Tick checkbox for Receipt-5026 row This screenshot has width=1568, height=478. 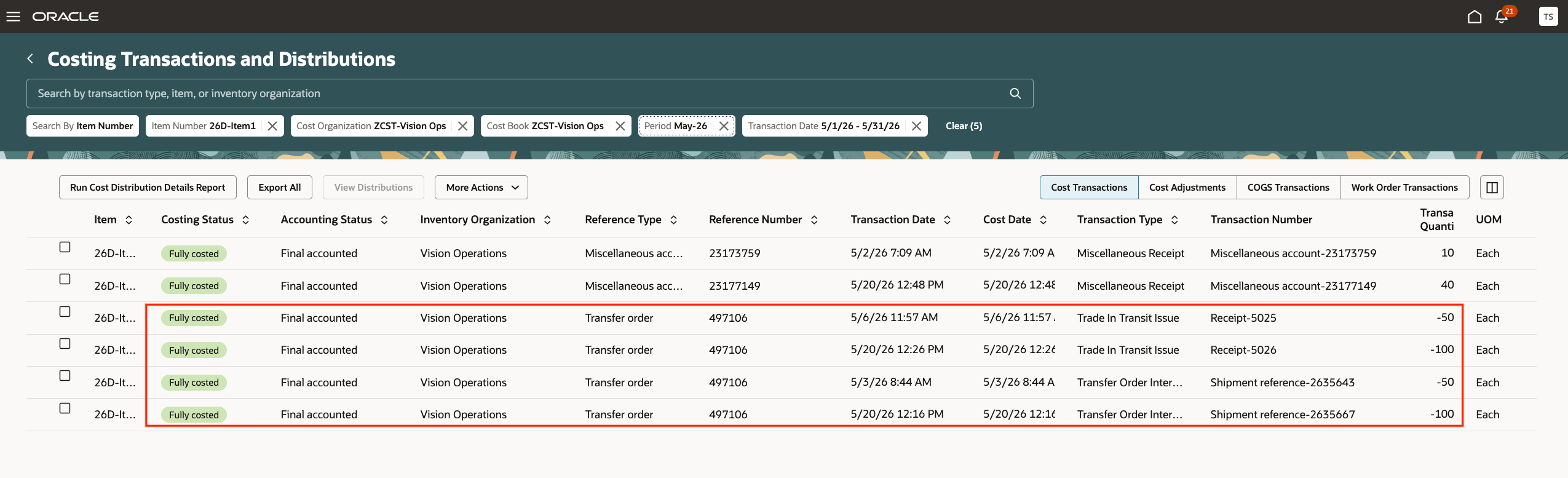[x=65, y=344]
